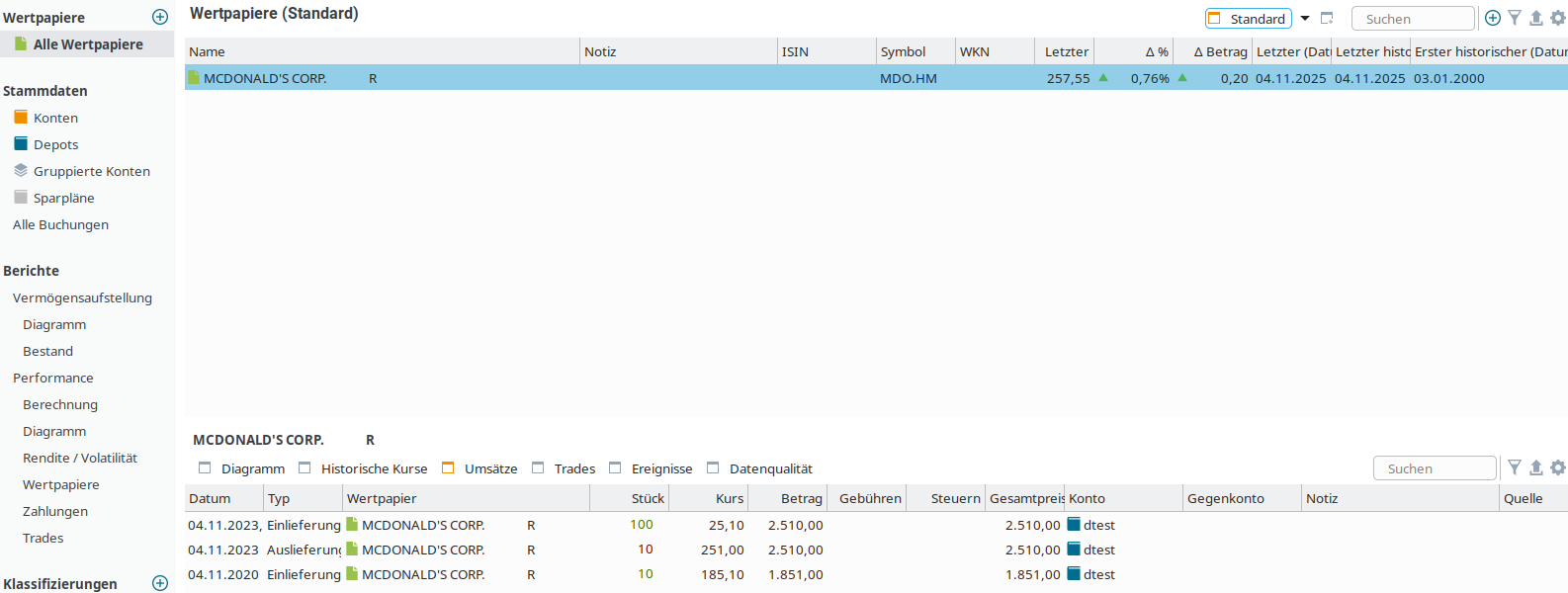Show the Trades tab

click(x=573, y=468)
